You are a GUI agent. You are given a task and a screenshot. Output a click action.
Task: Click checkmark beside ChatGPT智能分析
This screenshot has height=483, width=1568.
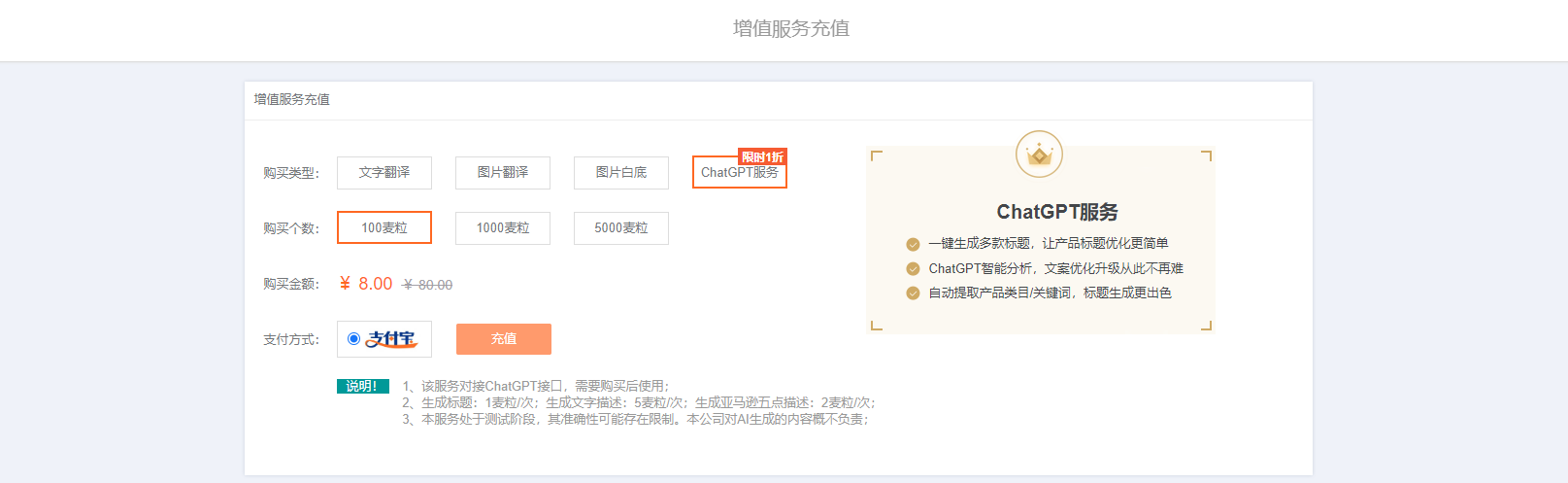pos(913,269)
